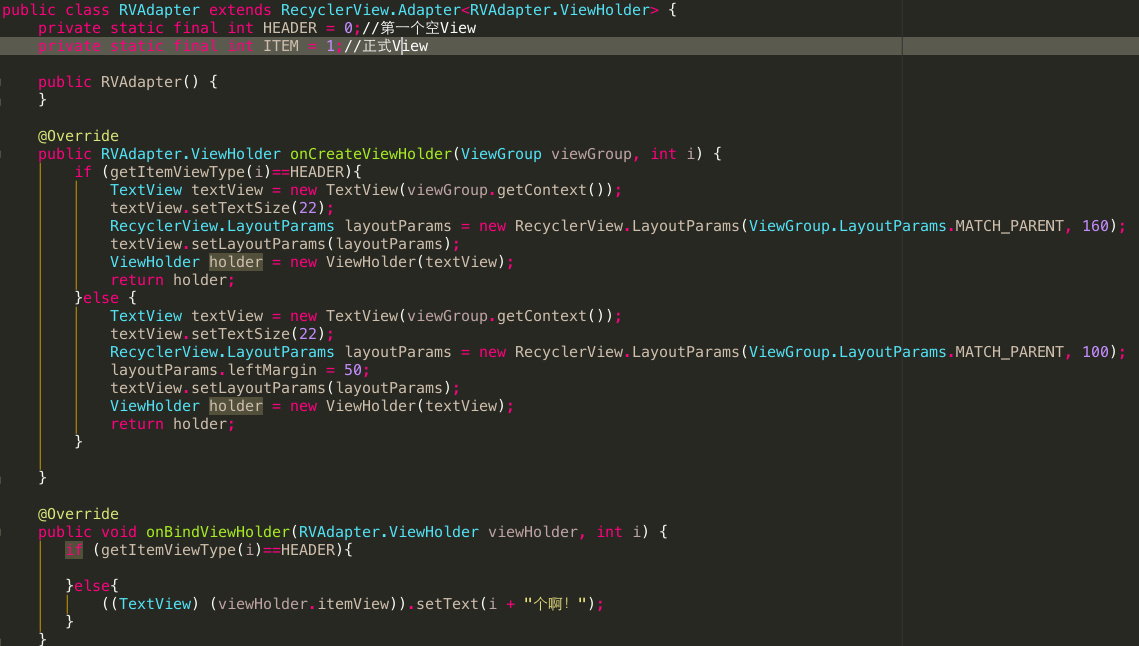Collapse the onBindViewHolder method fold marker

click(3, 532)
